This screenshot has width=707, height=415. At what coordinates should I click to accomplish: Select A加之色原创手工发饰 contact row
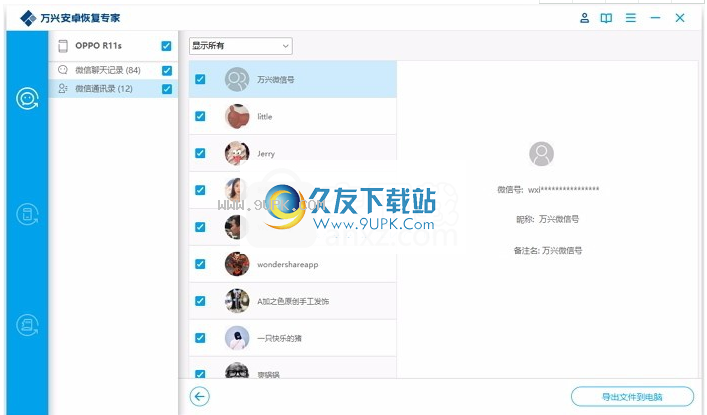(293, 301)
